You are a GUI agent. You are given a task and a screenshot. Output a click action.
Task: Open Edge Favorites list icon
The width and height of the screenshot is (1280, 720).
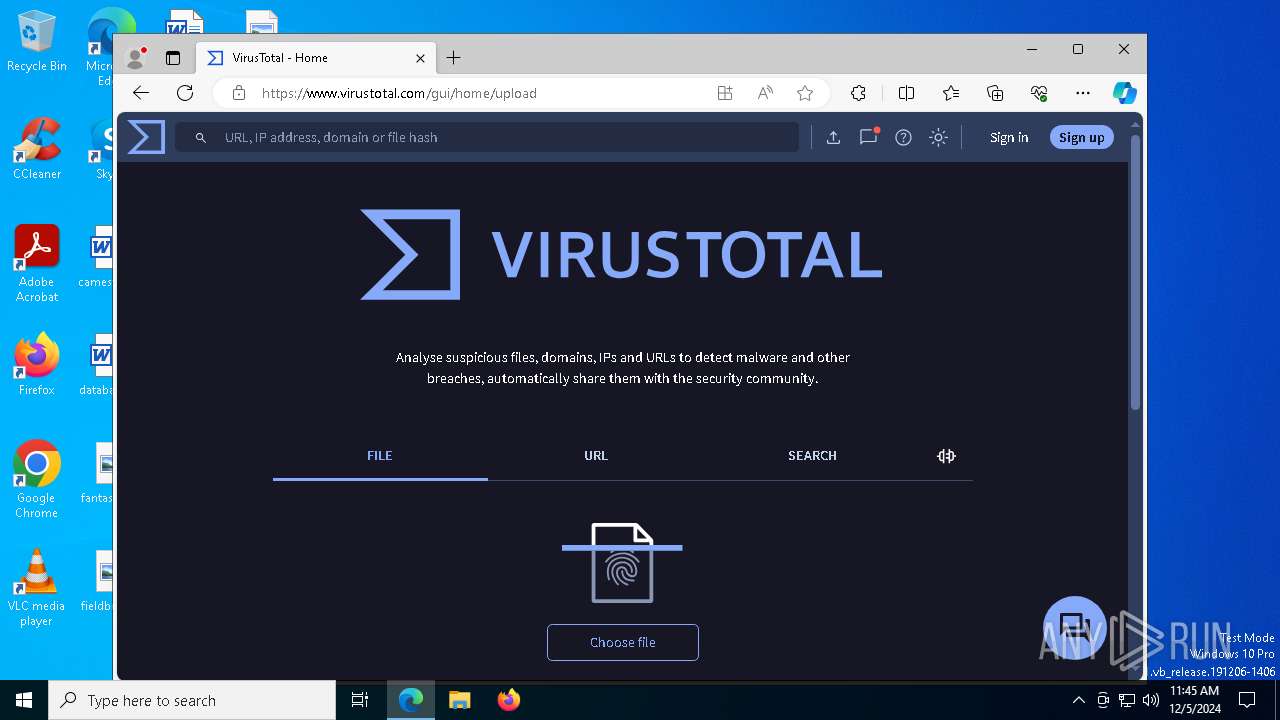pos(951,93)
